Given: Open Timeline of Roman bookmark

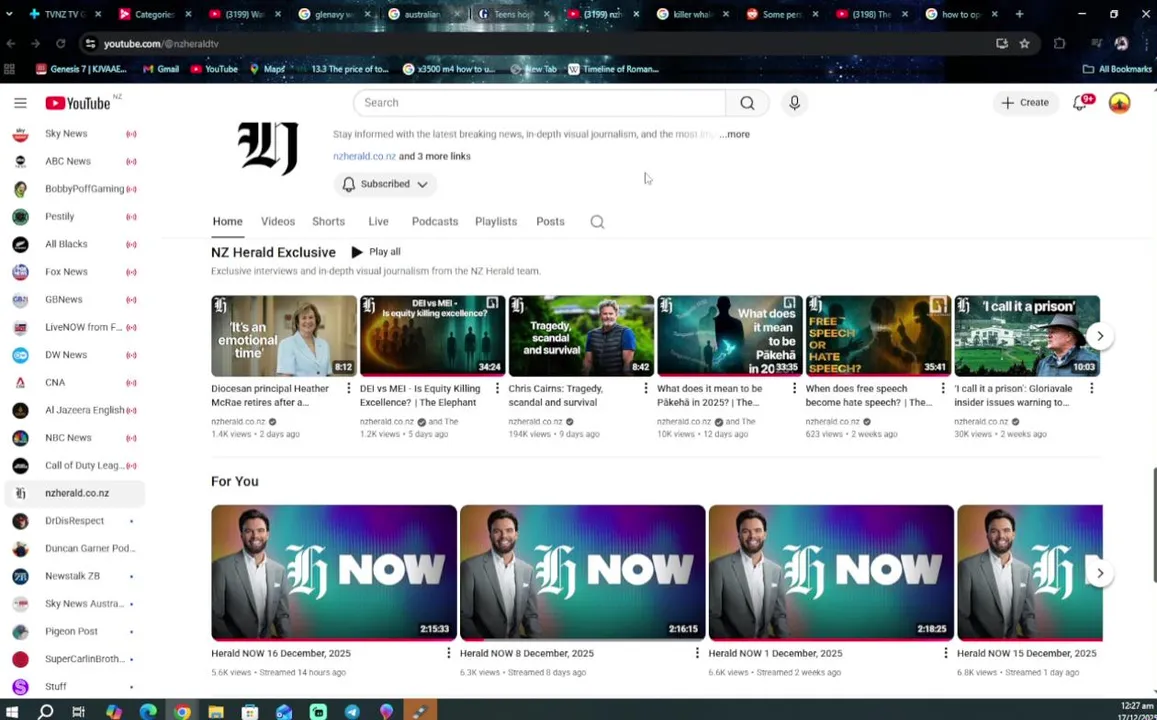Looking at the screenshot, I should pos(612,69).
